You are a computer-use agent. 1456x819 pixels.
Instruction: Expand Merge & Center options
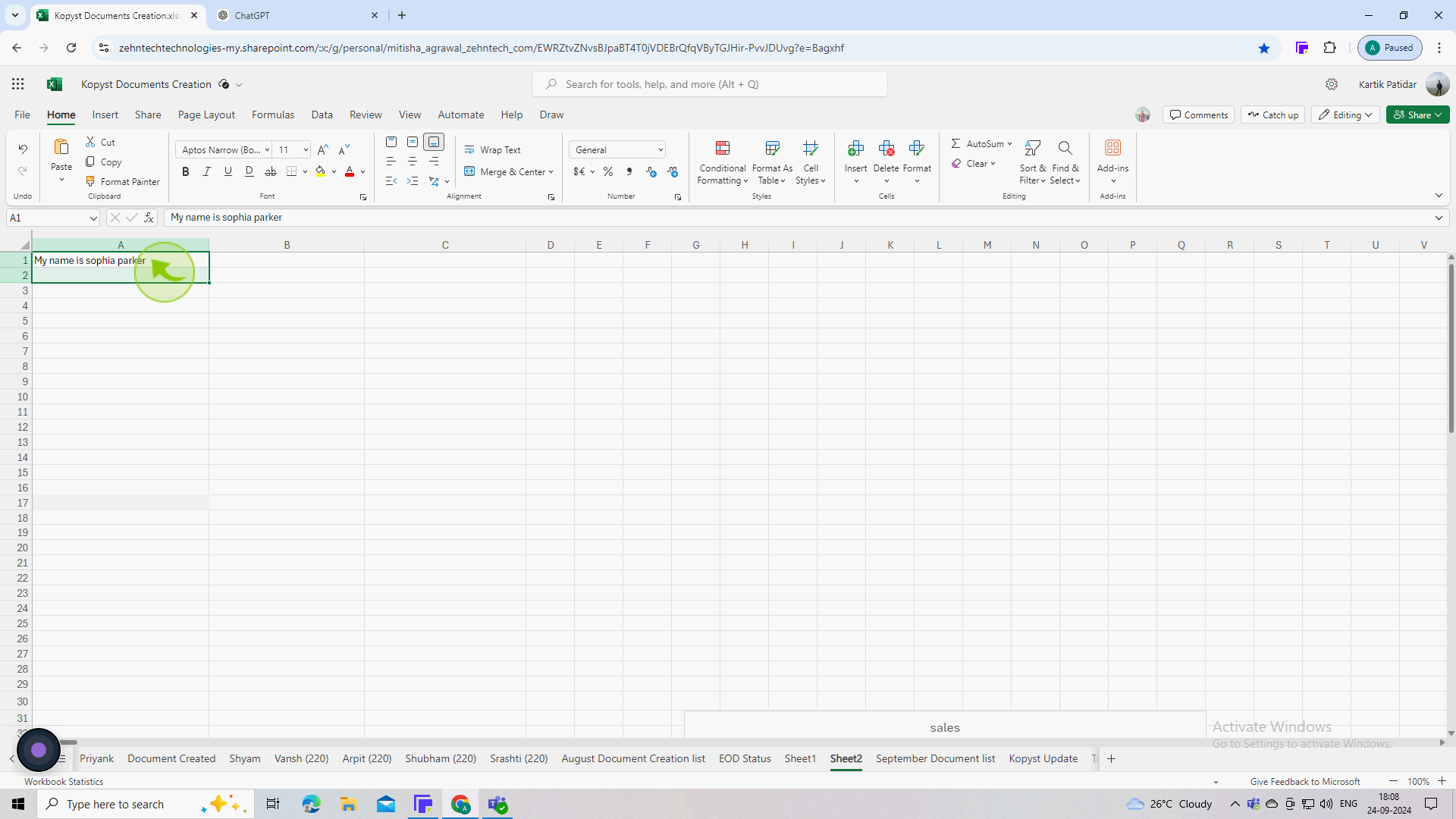coord(551,172)
